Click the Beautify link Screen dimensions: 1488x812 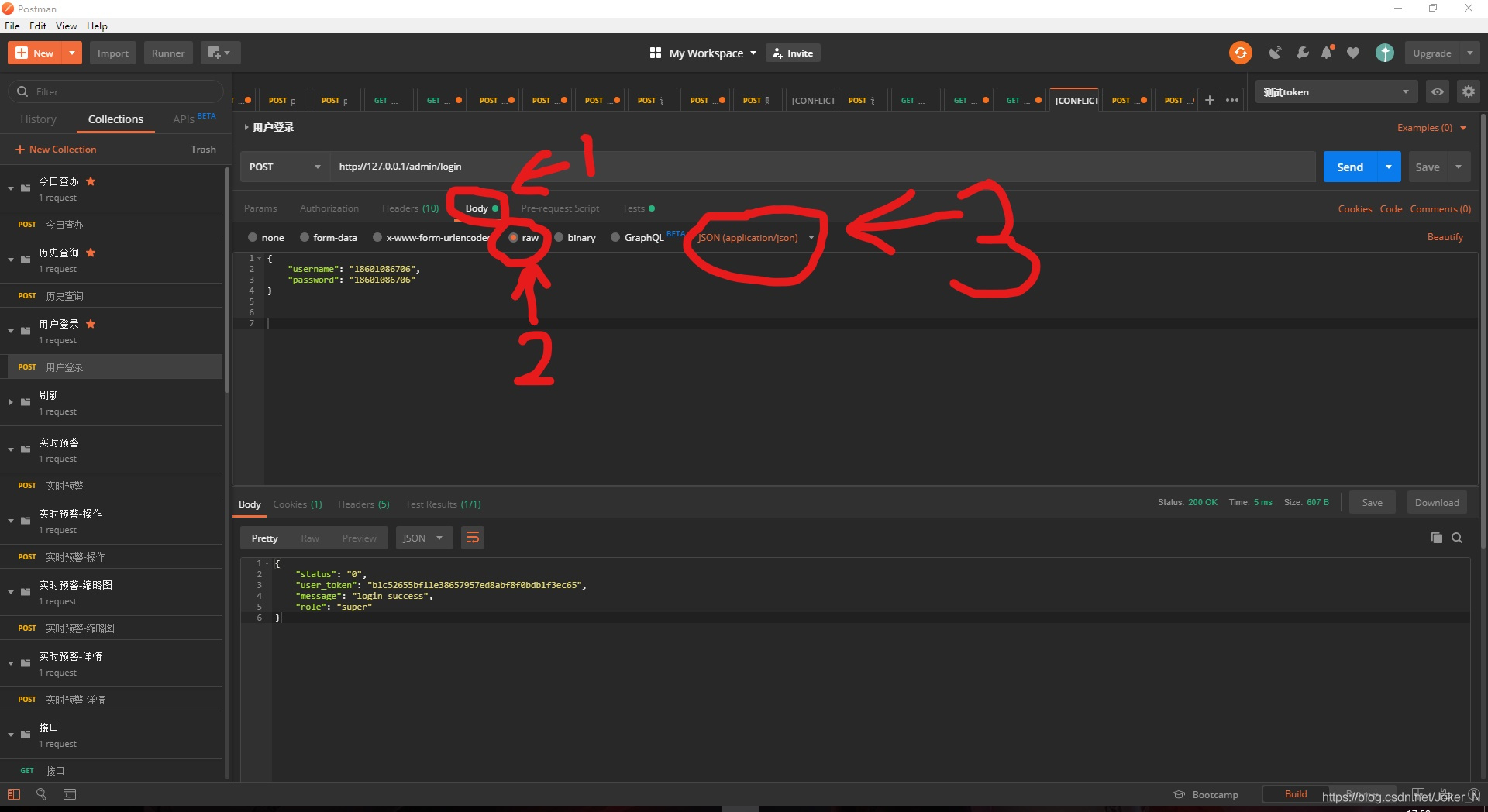click(x=1445, y=237)
